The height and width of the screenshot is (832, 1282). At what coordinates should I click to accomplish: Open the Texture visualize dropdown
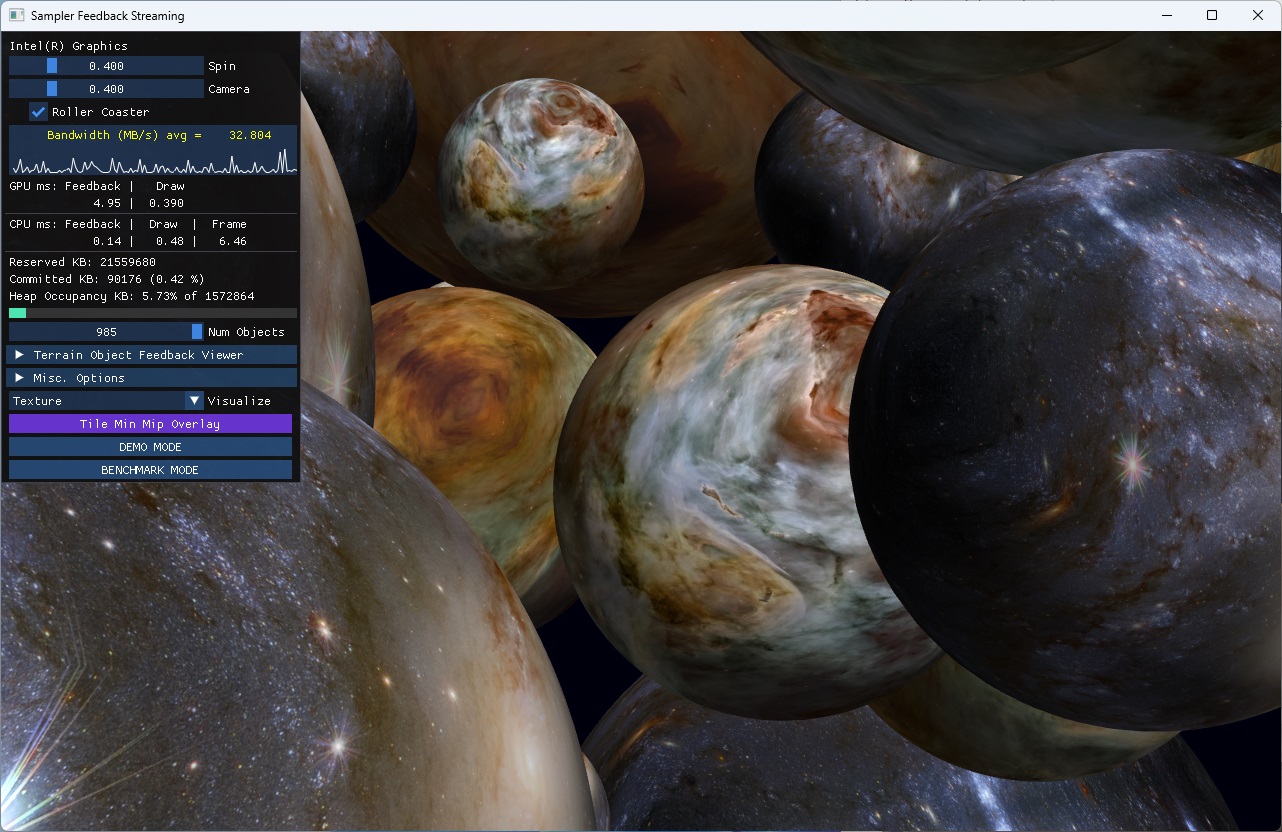[x=107, y=401]
